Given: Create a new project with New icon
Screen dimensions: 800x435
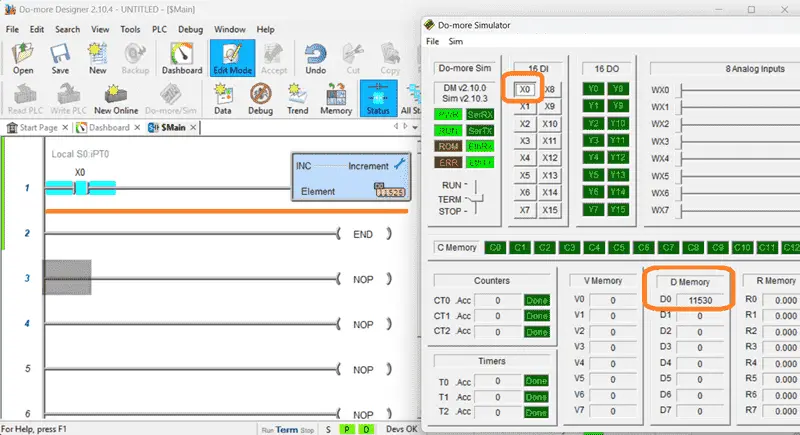Looking at the screenshot, I should pyautogui.click(x=97, y=59).
